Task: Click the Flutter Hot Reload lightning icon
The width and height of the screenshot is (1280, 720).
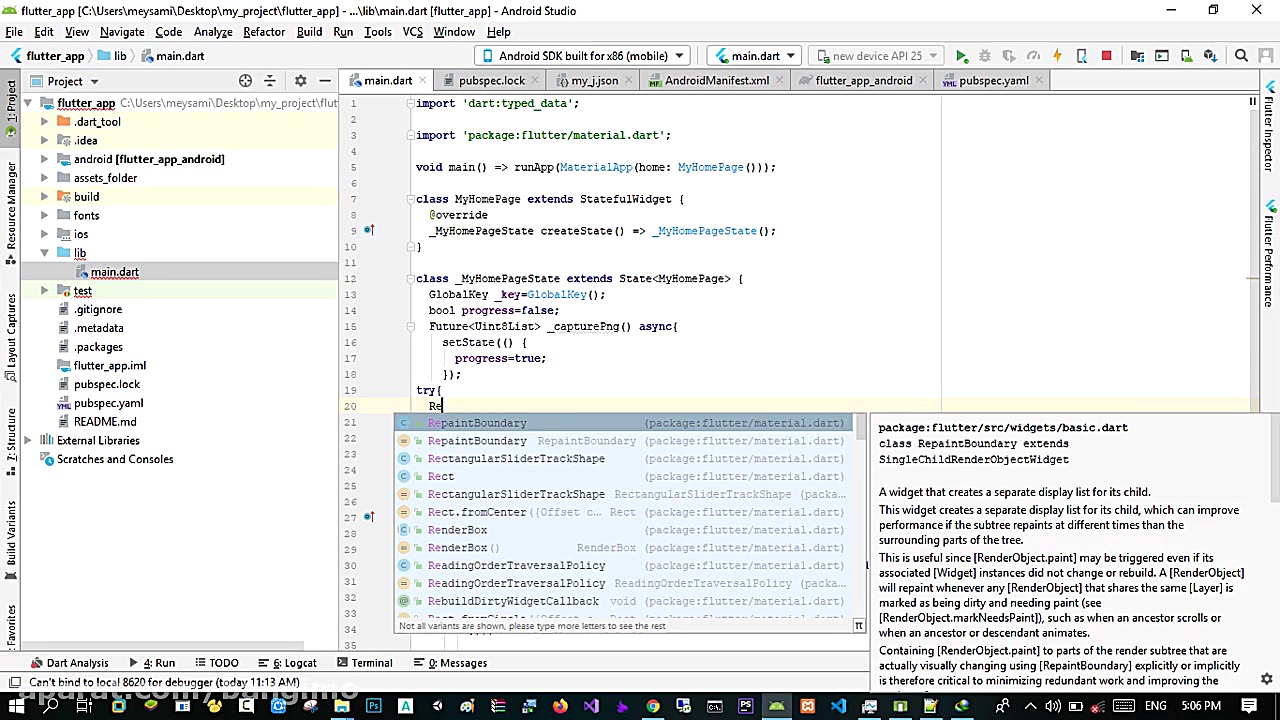Action: (x=1057, y=56)
